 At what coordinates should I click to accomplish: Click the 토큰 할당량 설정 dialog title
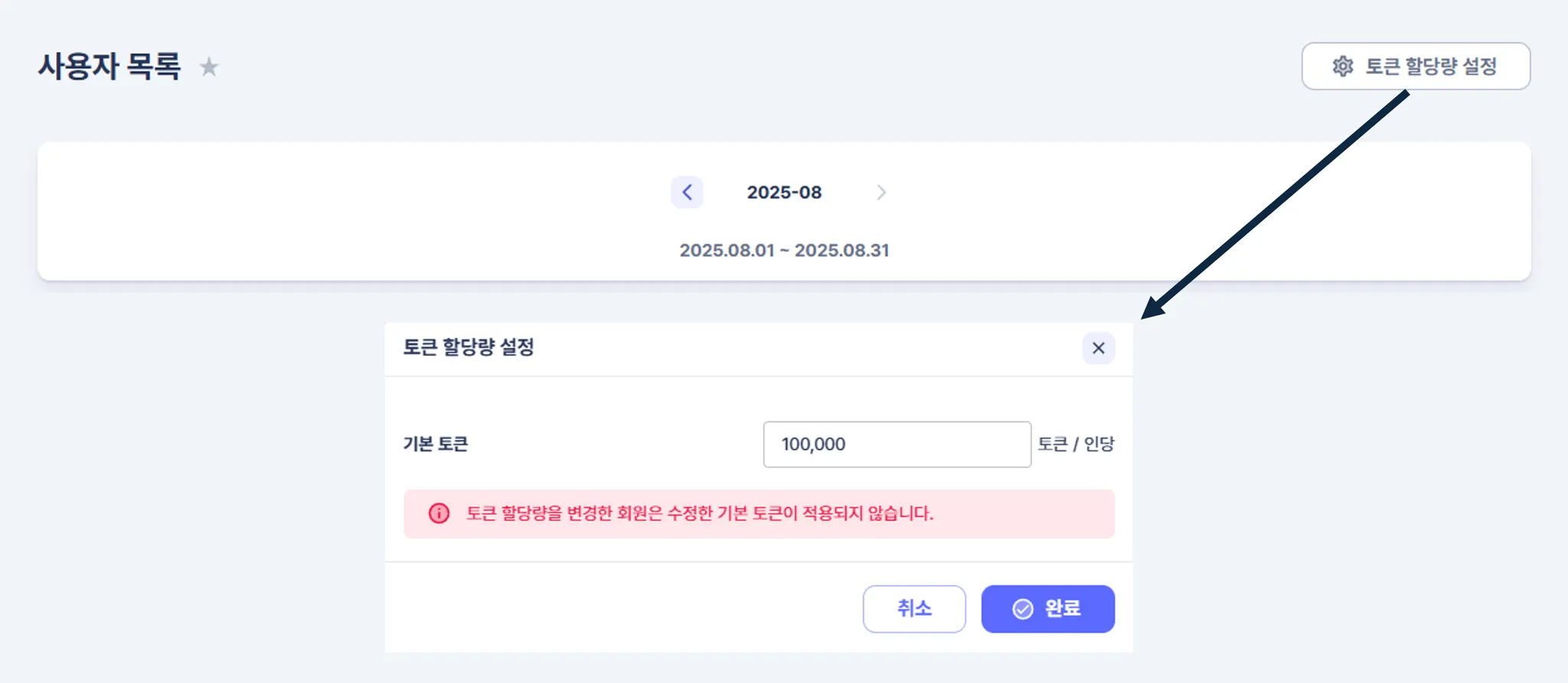coord(469,348)
